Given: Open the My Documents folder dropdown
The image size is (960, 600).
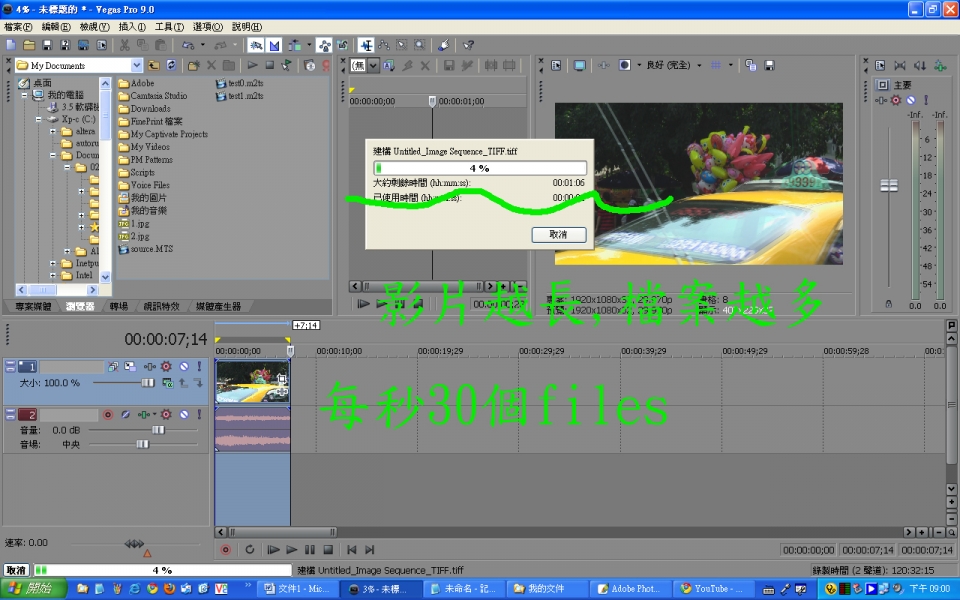Looking at the screenshot, I should (x=137, y=65).
